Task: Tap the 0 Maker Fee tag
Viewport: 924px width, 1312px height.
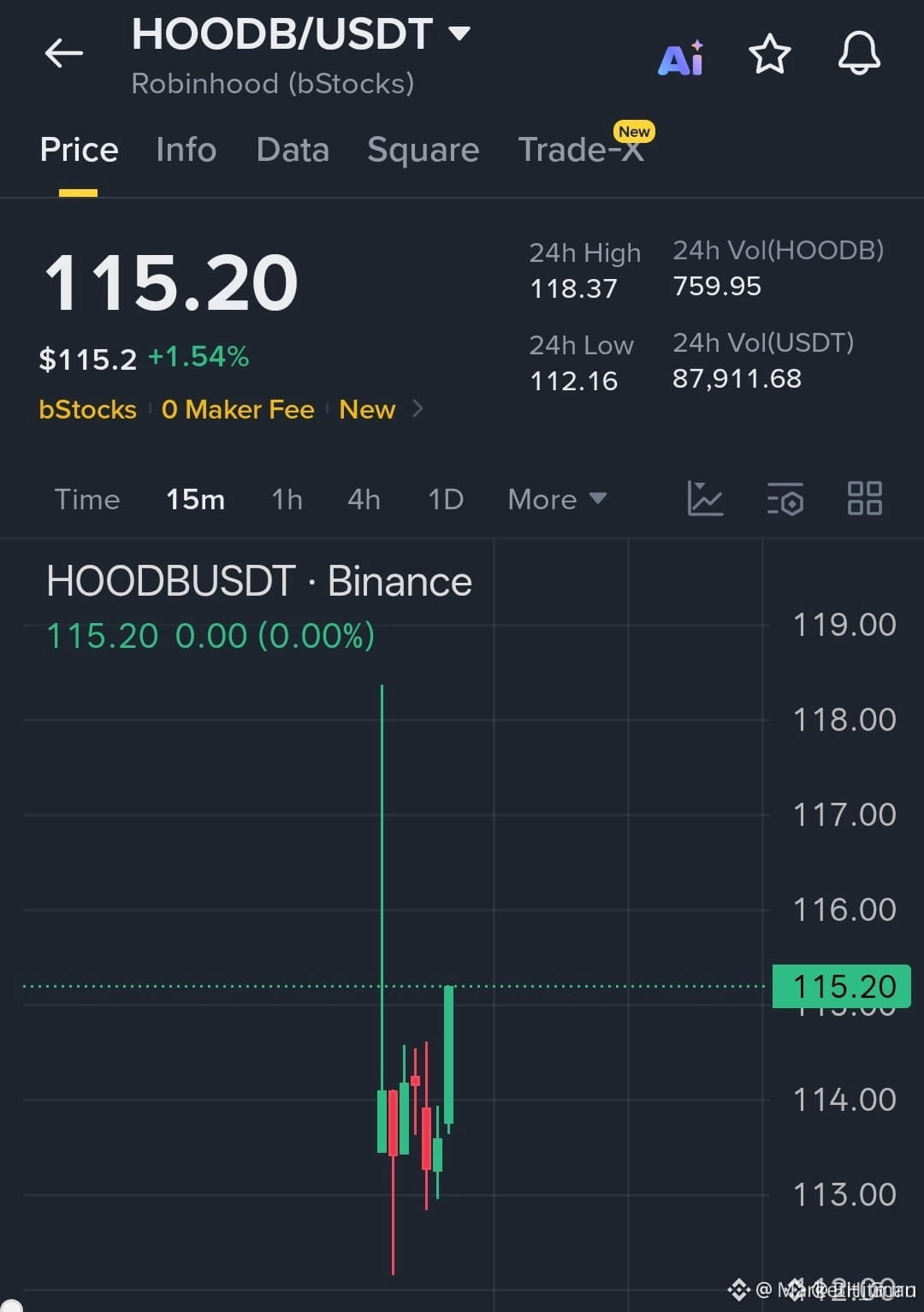Action: (x=238, y=409)
